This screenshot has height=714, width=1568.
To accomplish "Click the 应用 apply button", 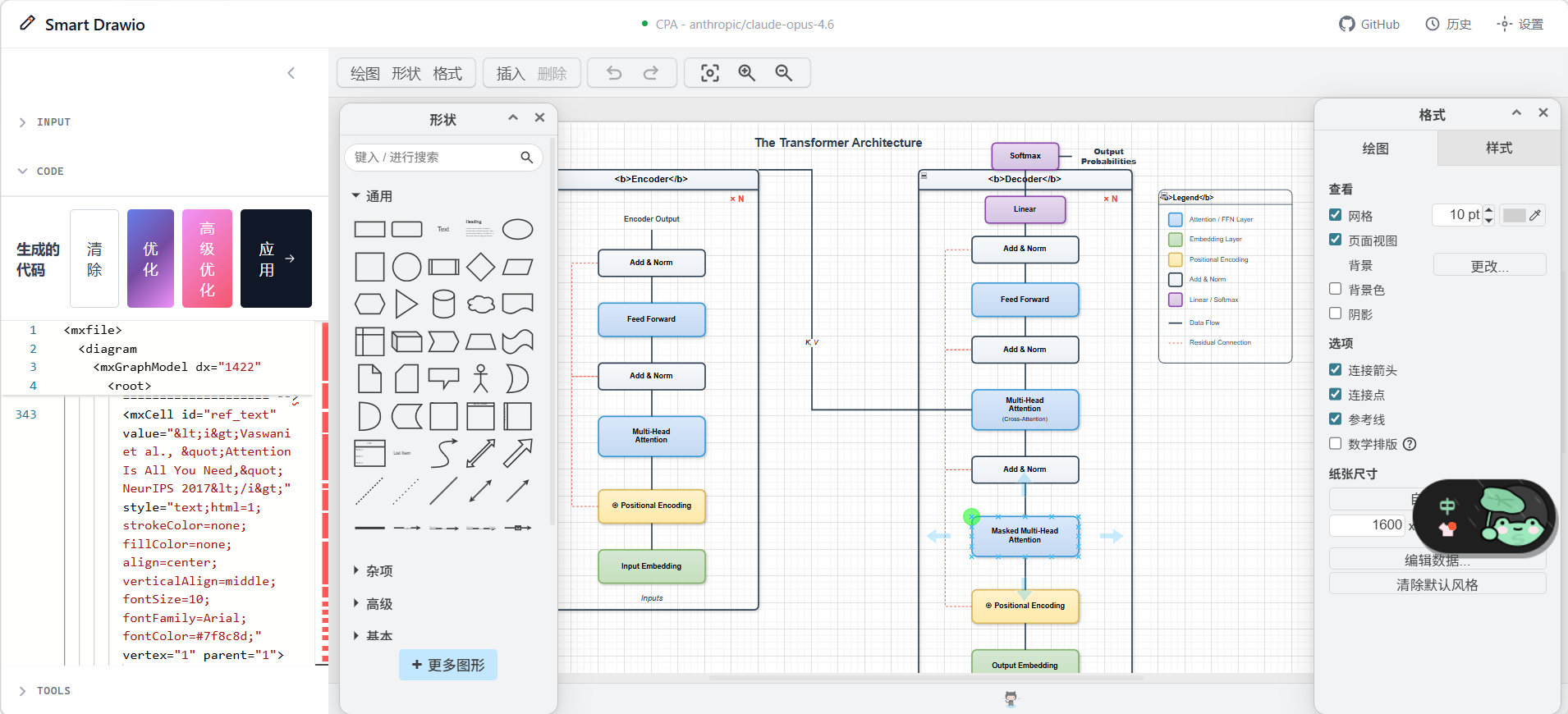I will click(276, 259).
